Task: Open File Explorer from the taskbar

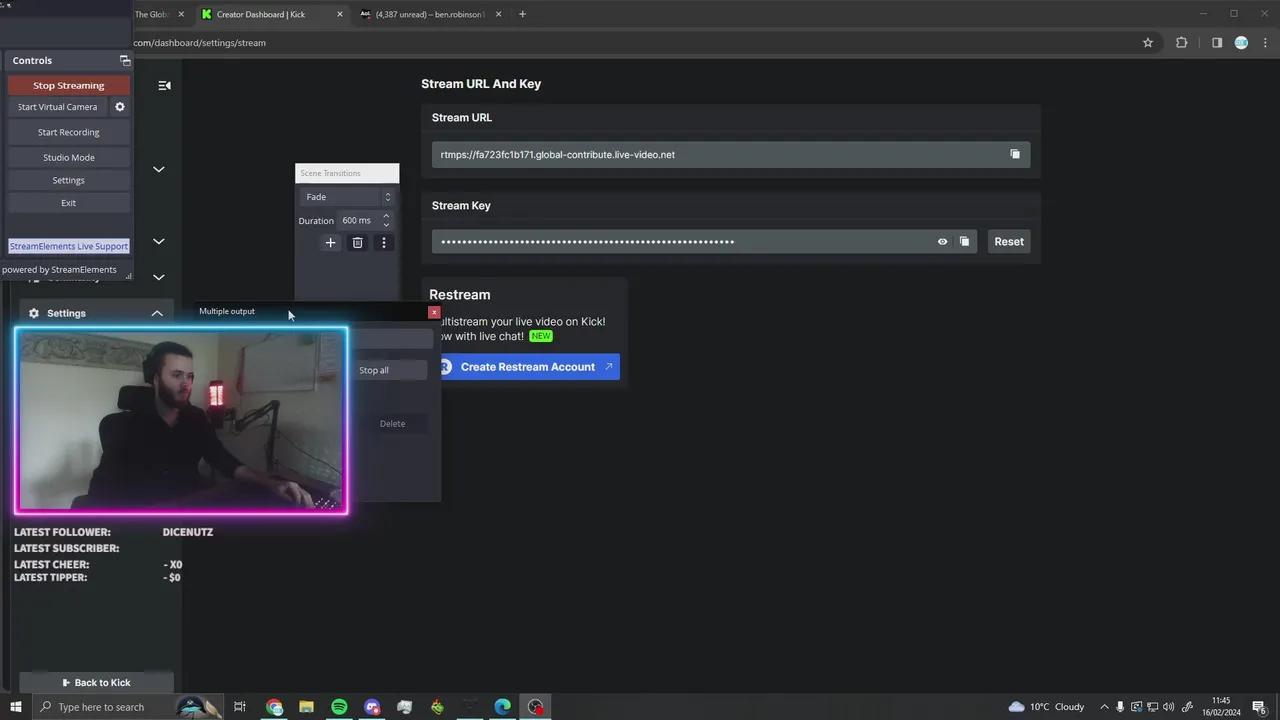Action: coord(307,707)
